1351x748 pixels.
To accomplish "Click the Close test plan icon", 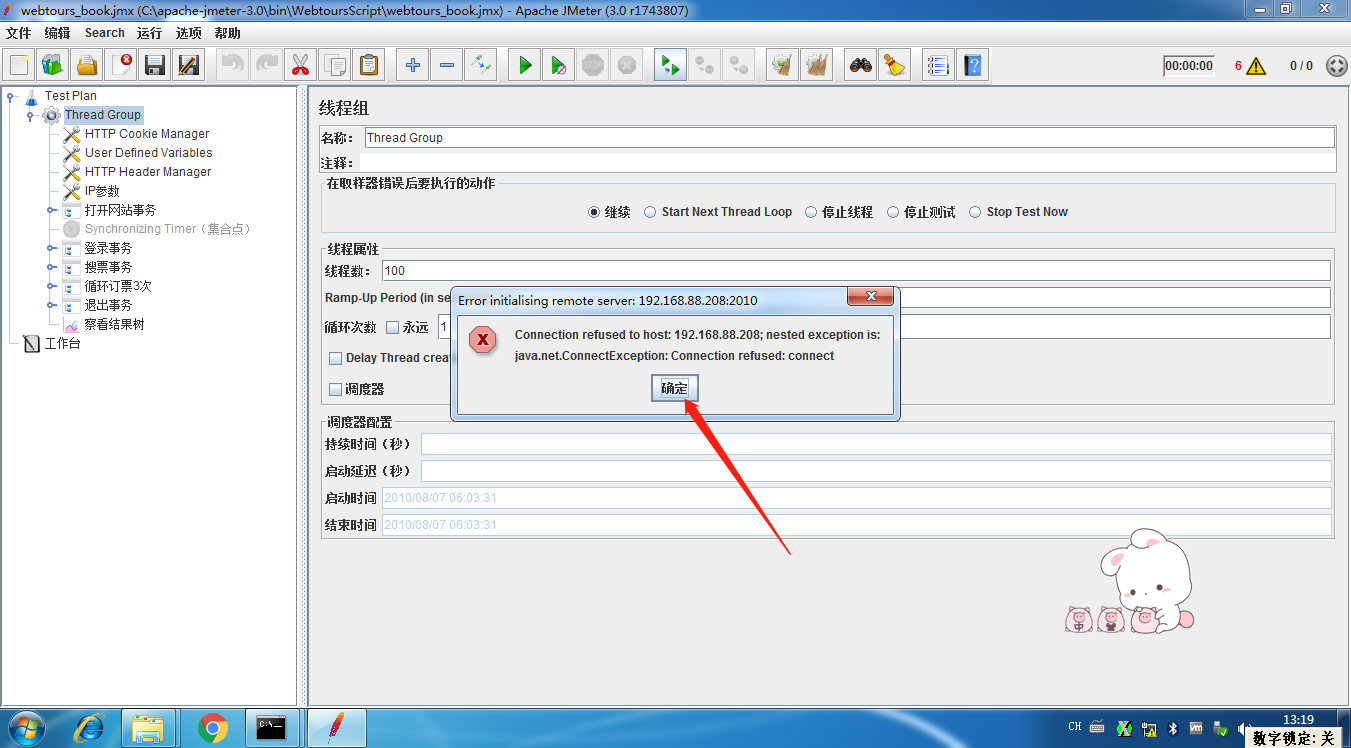I will coord(121,66).
